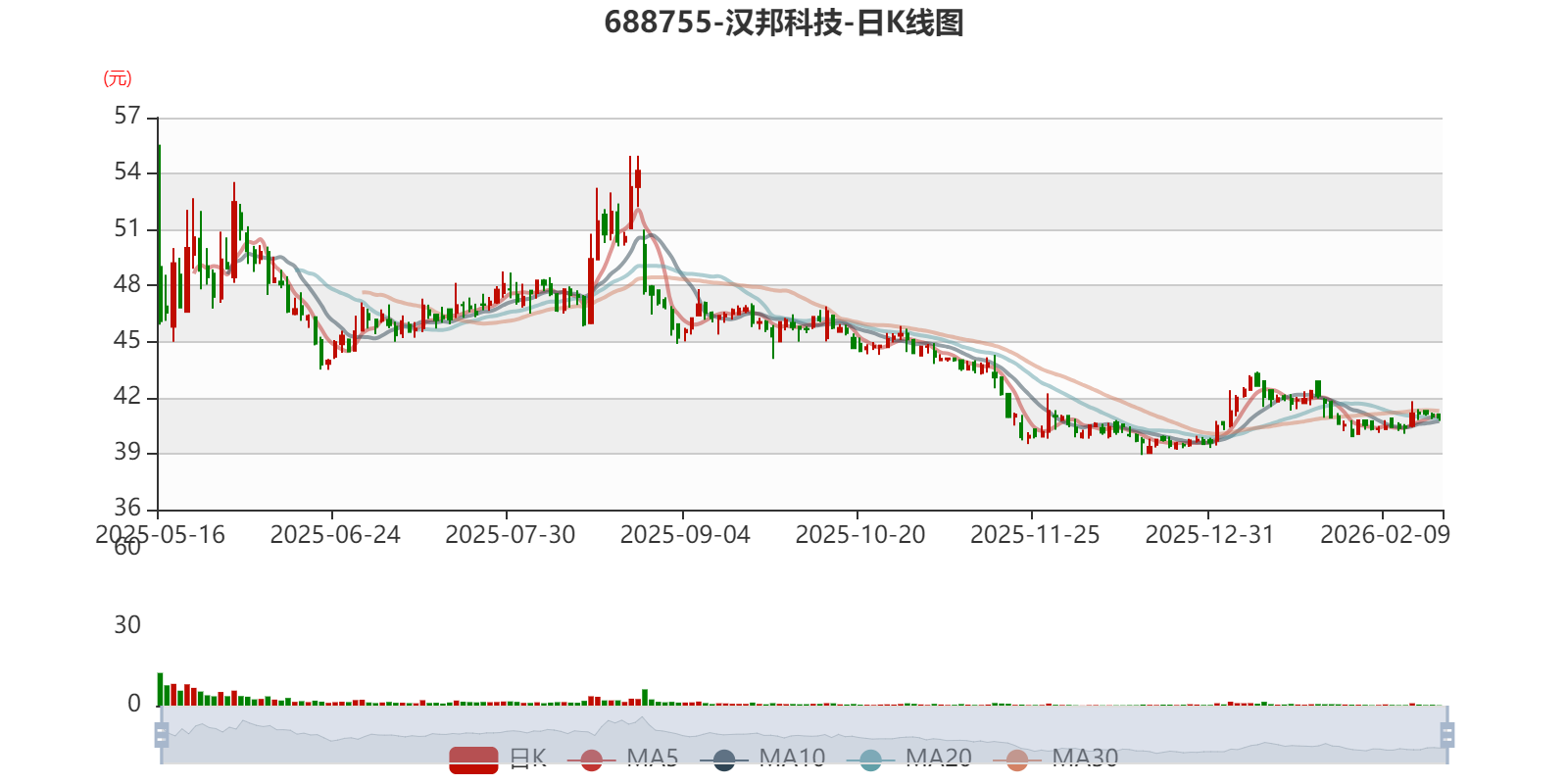Viewport: 1568px width, 784px height.
Task: Select the 2026-02-09 date axis label
Action: pyautogui.click(x=1385, y=535)
